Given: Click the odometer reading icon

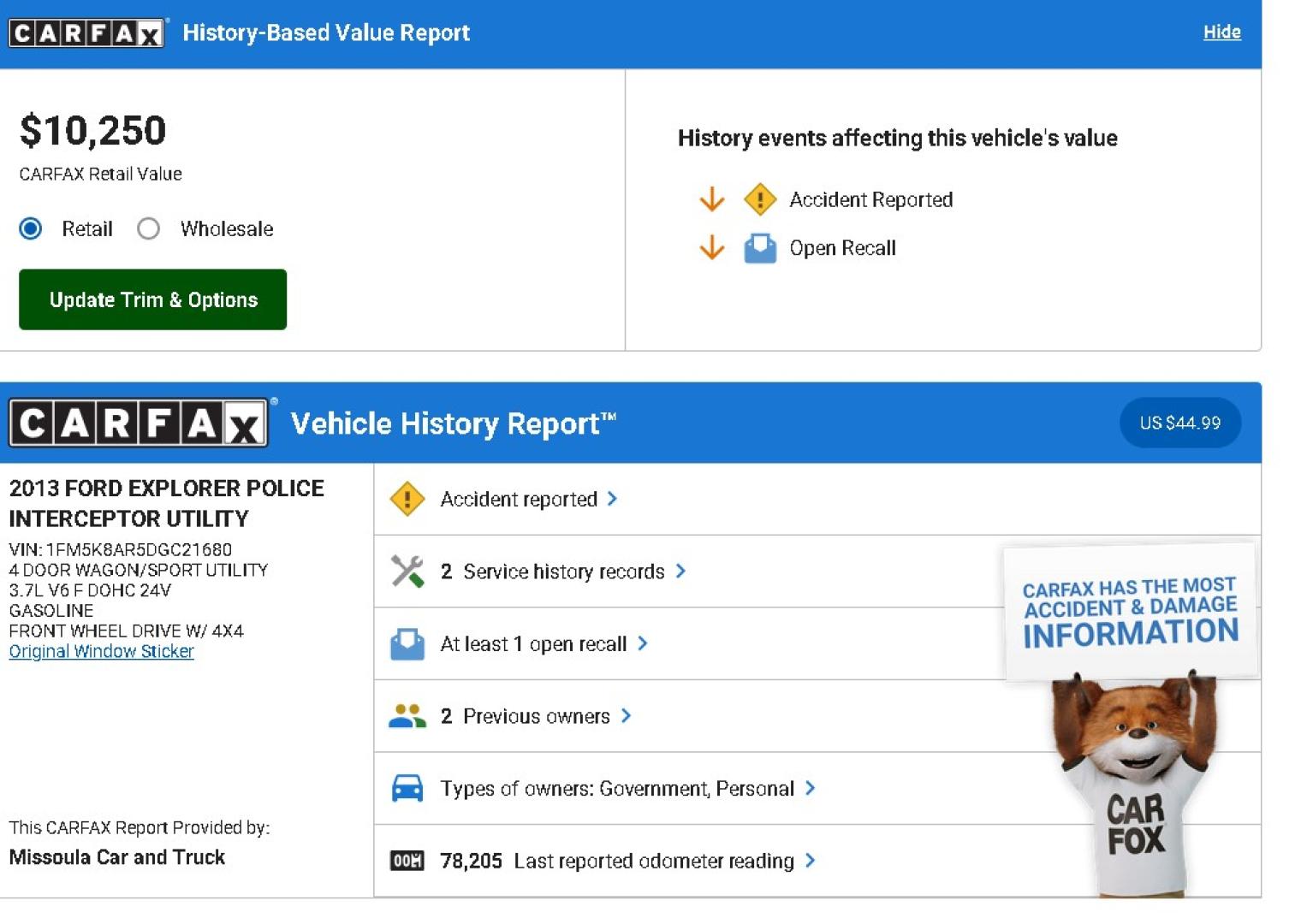Looking at the screenshot, I should (407, 861).
